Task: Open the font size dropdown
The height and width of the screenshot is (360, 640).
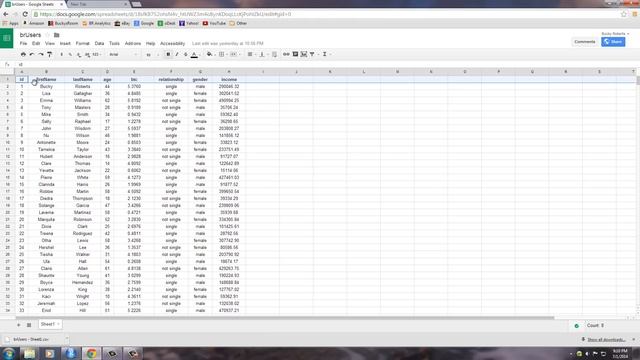Action: tap(152, 54)
